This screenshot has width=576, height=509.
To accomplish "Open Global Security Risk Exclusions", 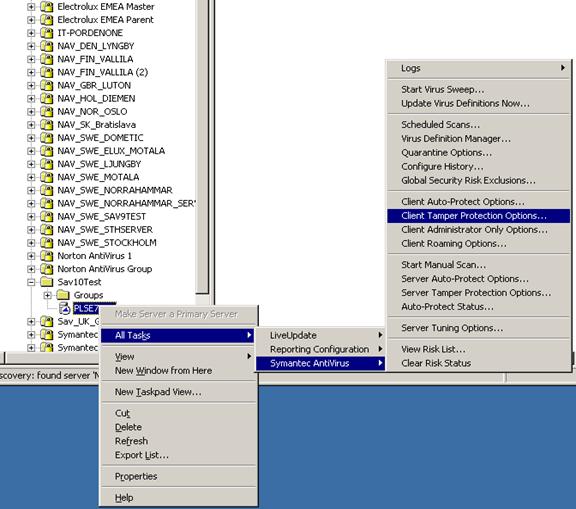I will 478,180.
